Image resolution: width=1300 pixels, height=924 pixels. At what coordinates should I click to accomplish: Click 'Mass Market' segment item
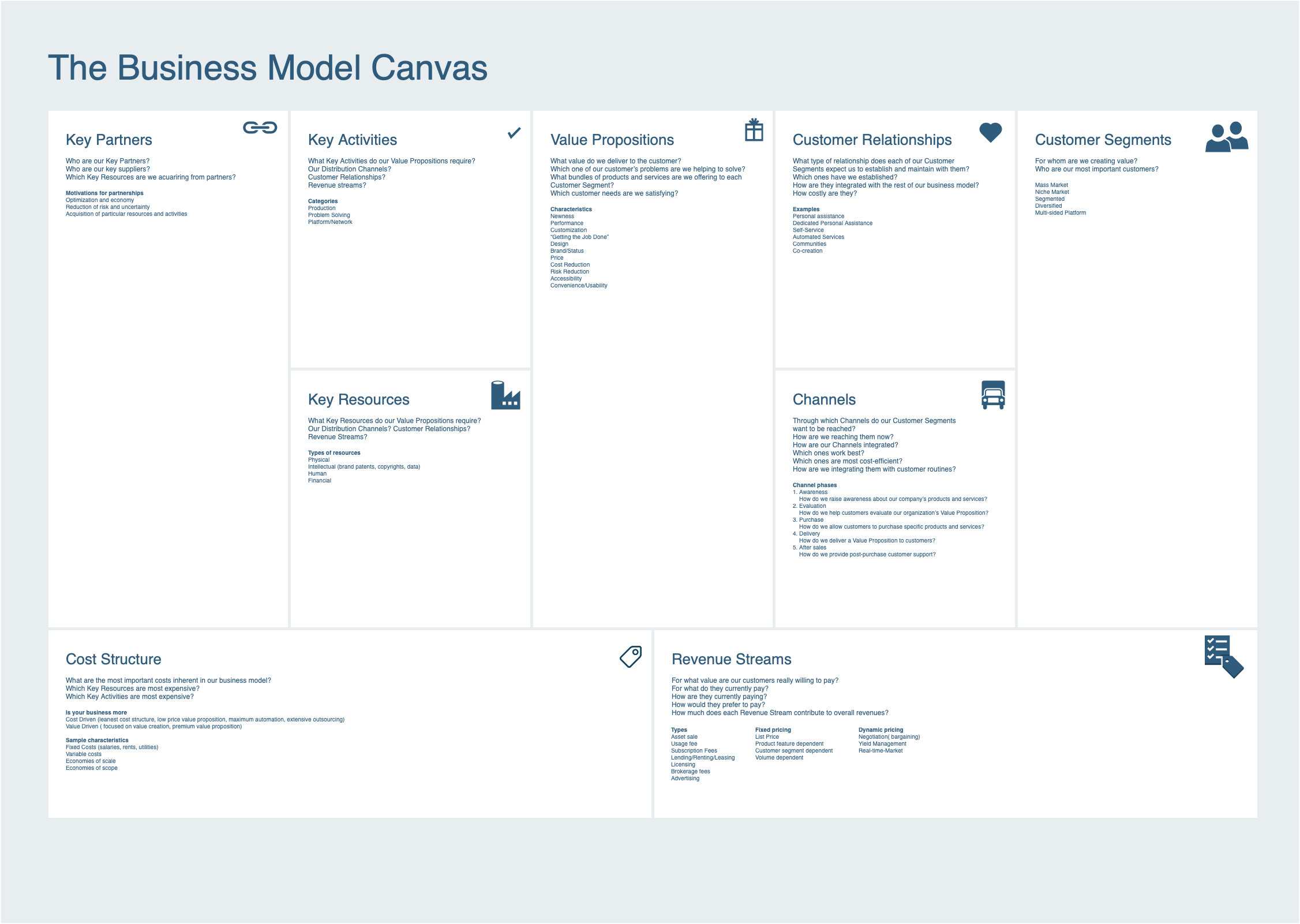tap(1051, 185)
